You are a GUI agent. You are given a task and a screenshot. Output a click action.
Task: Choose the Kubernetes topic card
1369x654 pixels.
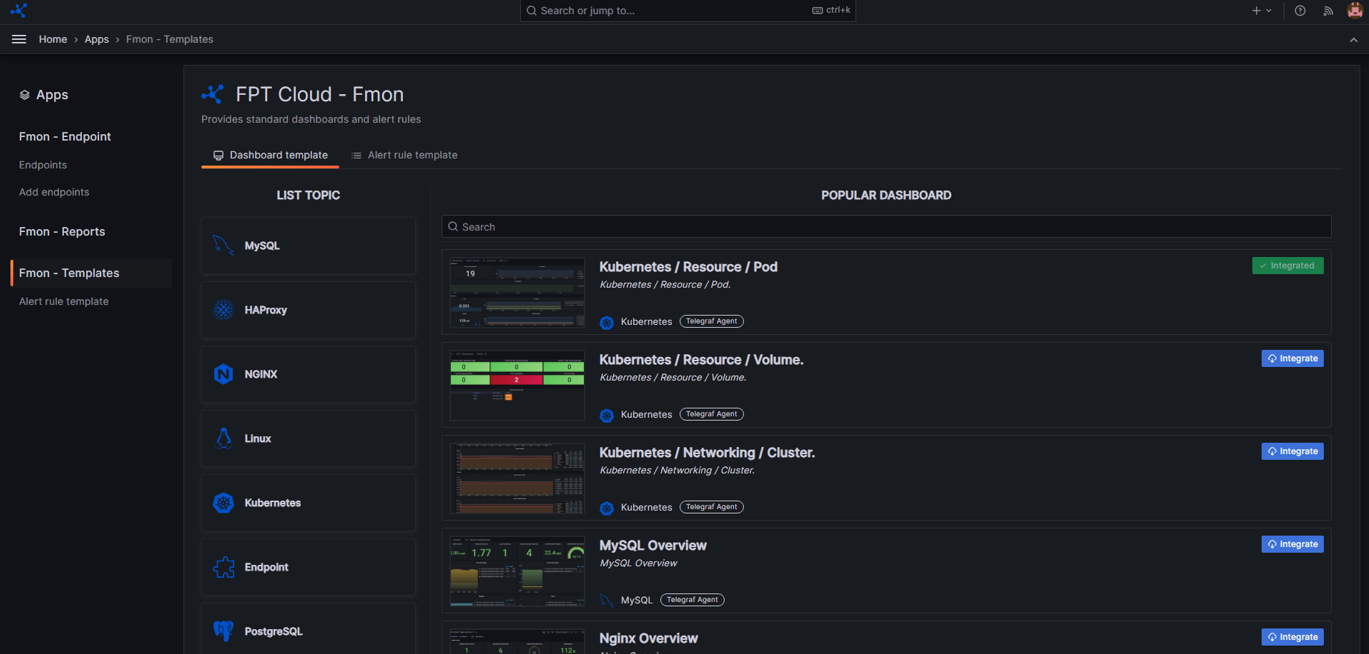(308, 503)
